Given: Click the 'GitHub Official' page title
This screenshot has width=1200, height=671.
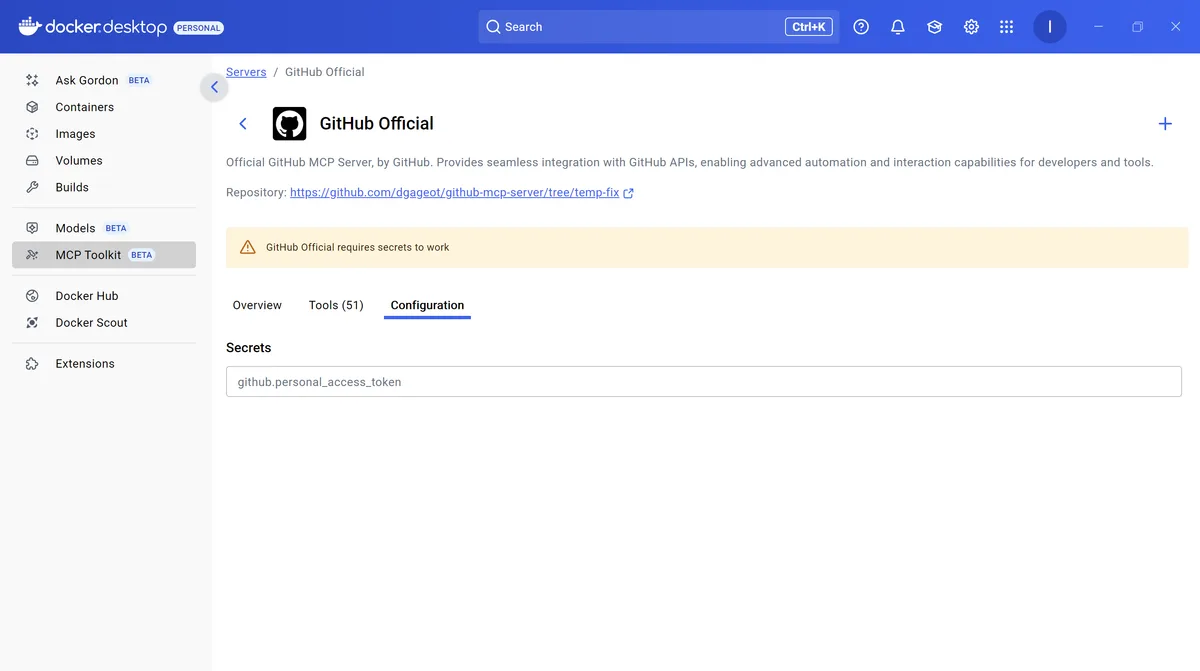Looking at the screenshot, I should [377, 124].
